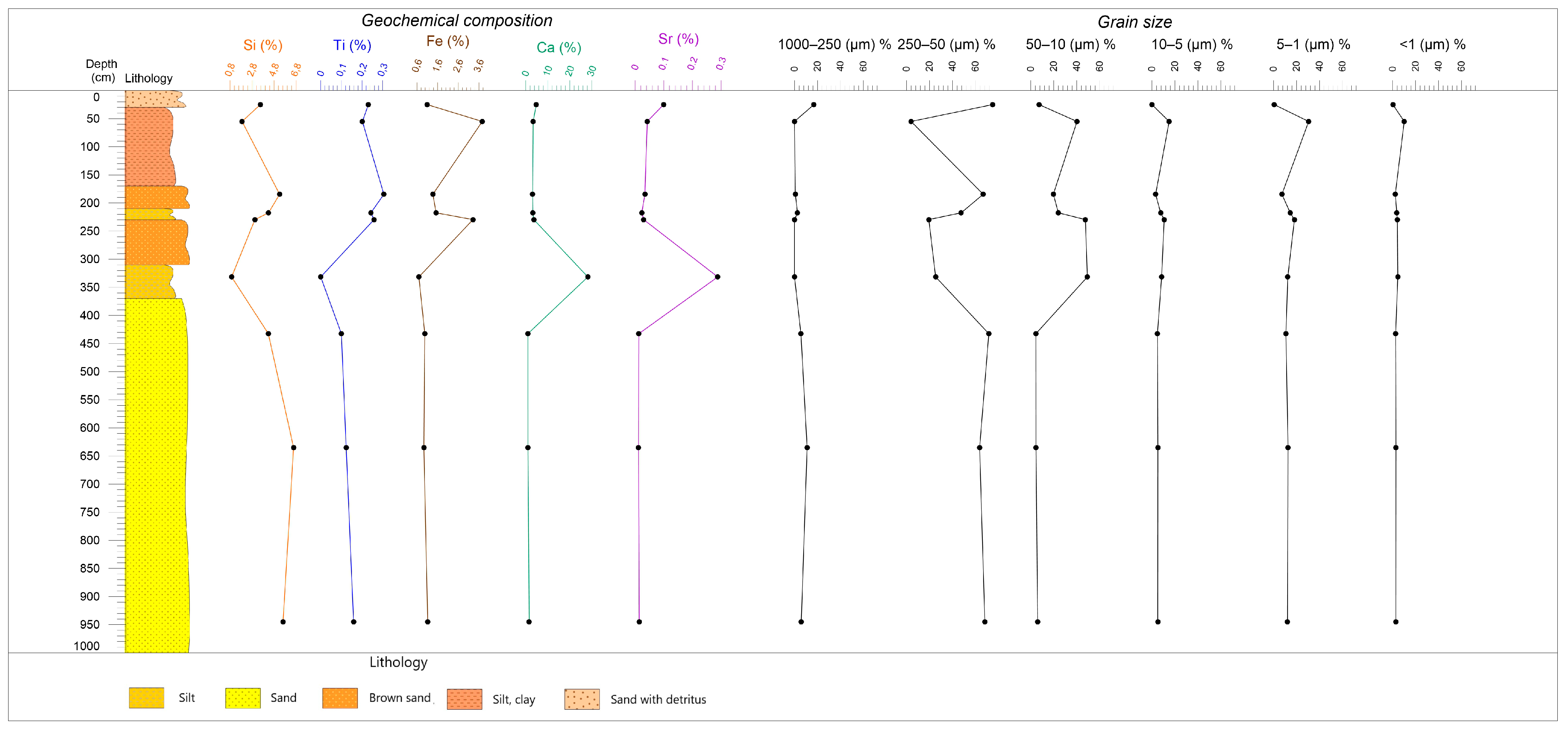Click the Silt legend color swatch

pyautogui.click(x=146, y=698)
